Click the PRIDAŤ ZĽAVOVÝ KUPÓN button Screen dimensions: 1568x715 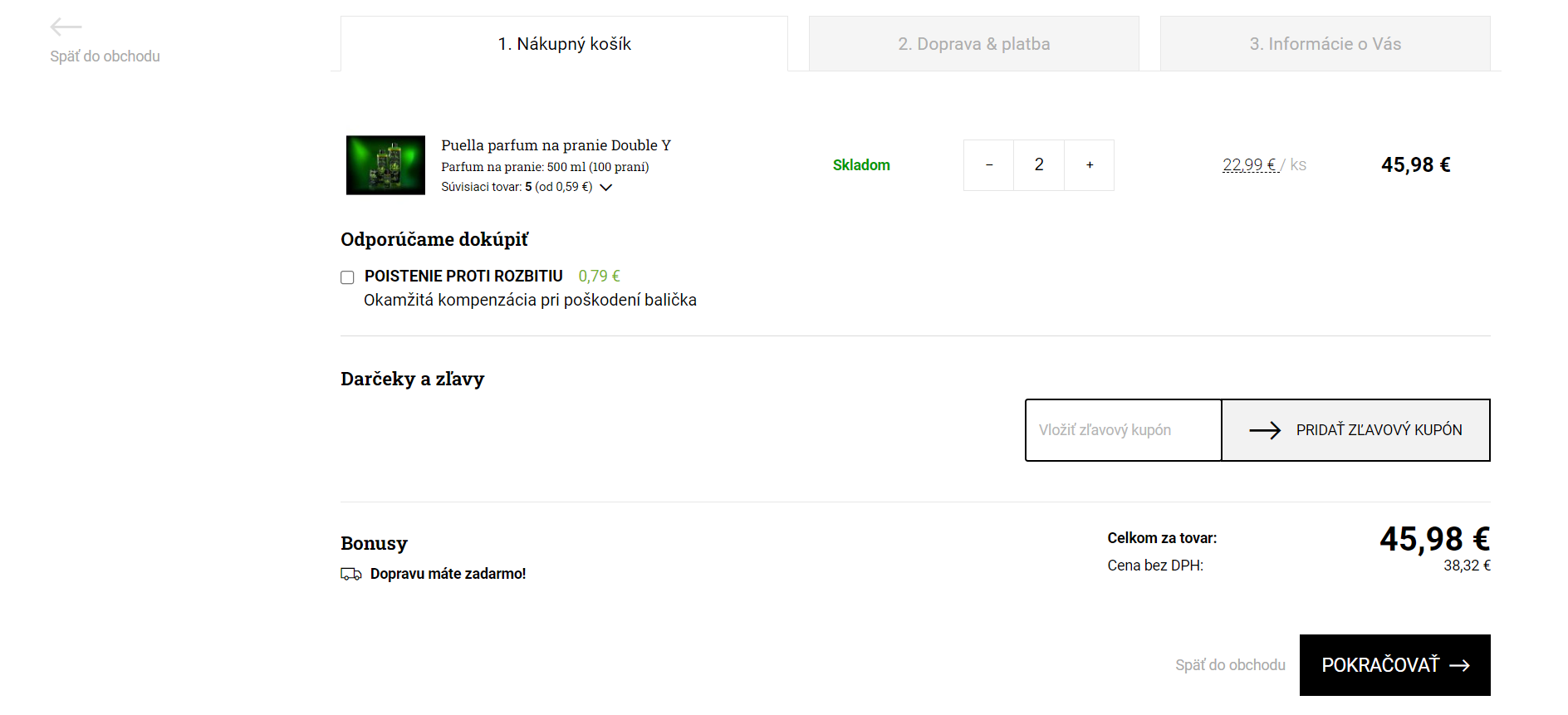click(1356, 430)
